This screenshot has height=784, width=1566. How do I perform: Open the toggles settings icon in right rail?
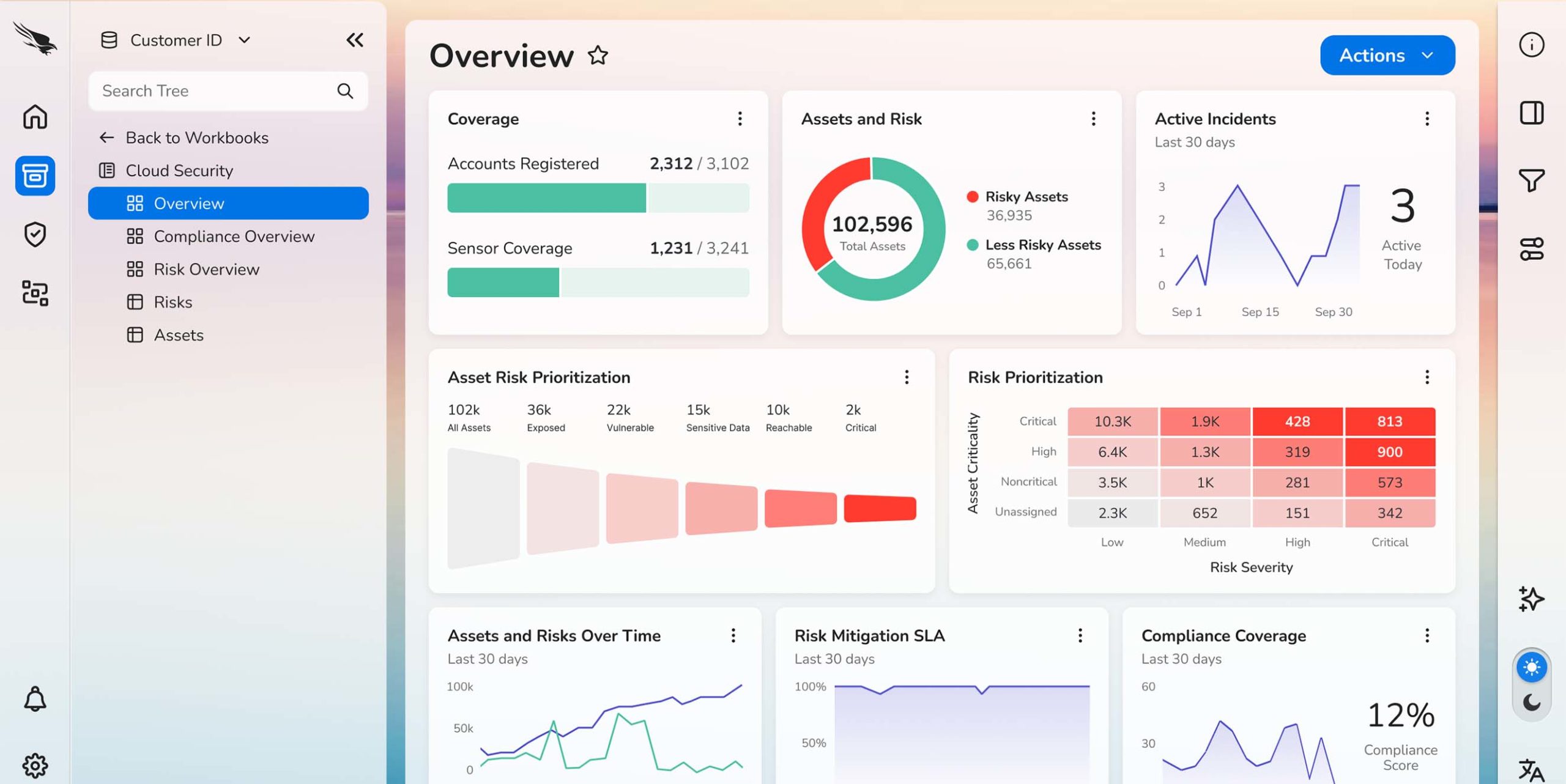(x=1531, y=249)
